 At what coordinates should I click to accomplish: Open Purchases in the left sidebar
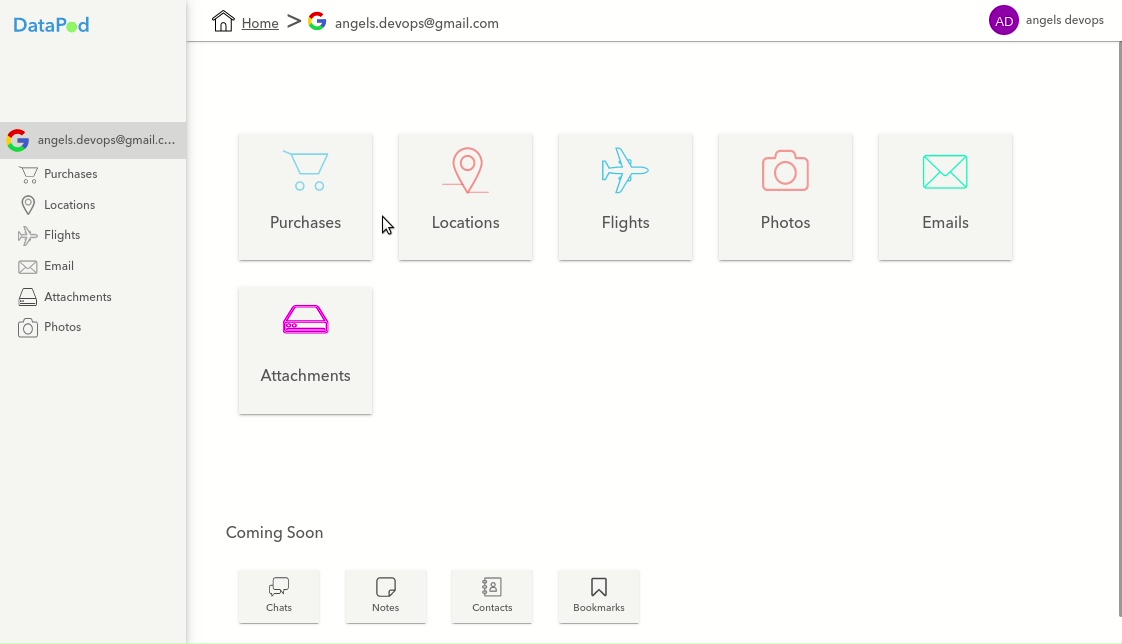(70, 174)
